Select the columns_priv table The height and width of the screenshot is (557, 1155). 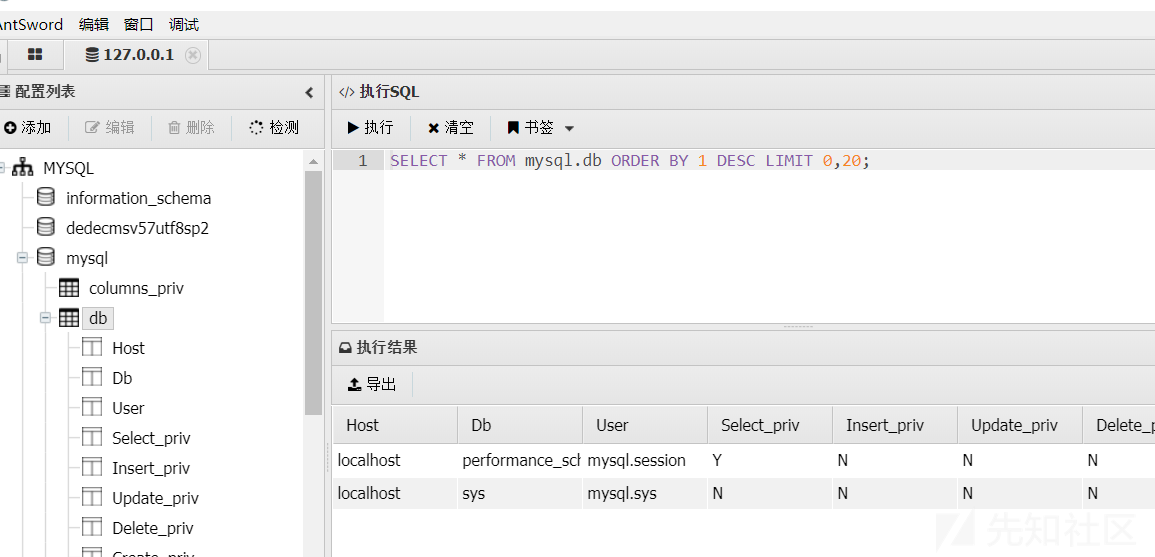(136, 289)
